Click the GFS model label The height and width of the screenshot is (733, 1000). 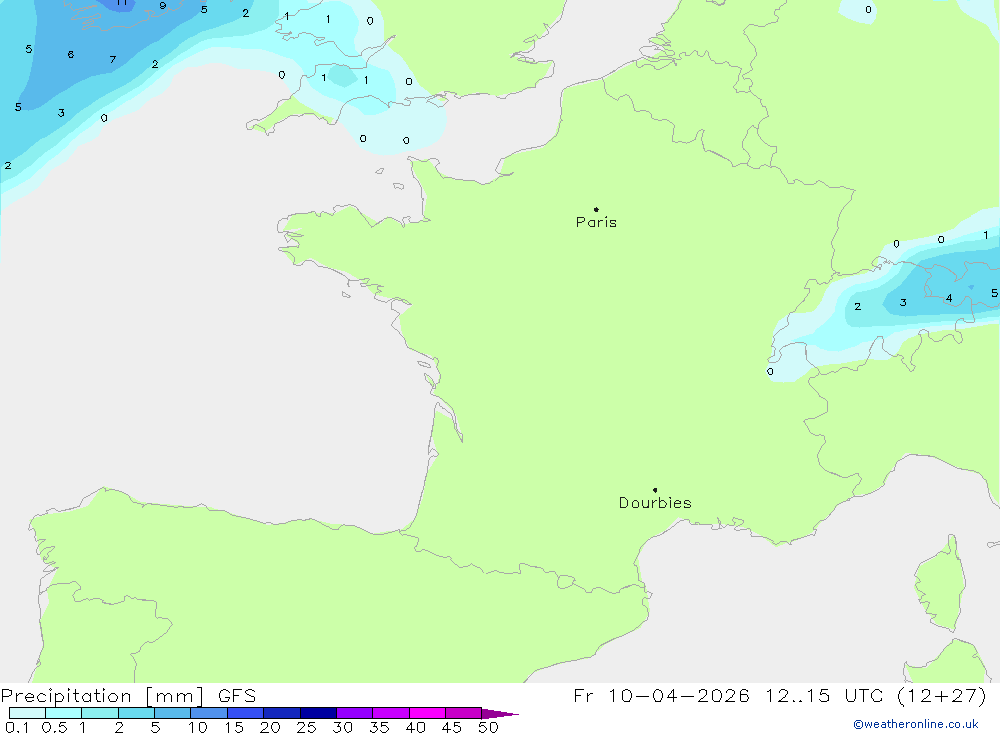[x=237, y=696]
